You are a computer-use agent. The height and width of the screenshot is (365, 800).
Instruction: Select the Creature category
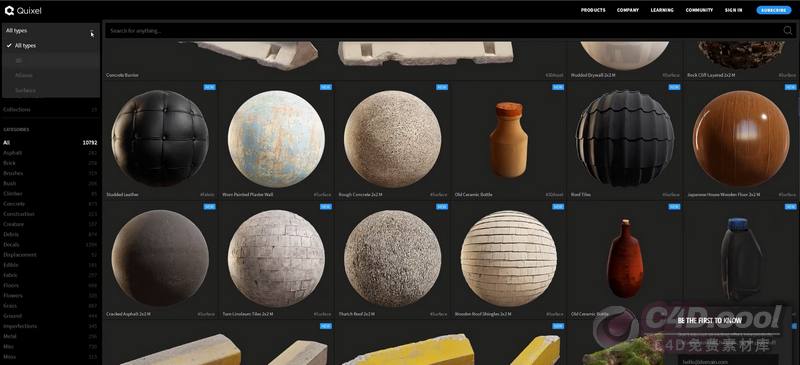click(x=50, y=224)
